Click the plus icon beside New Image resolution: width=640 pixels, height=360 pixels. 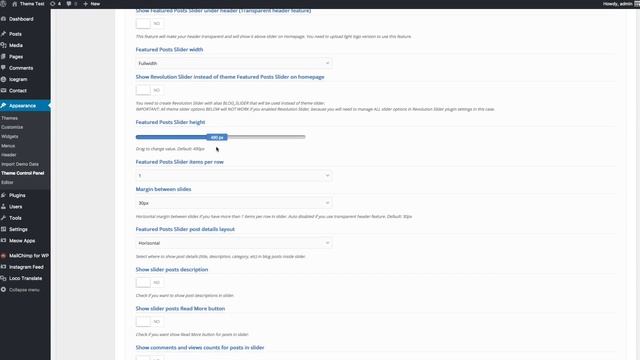85,4
